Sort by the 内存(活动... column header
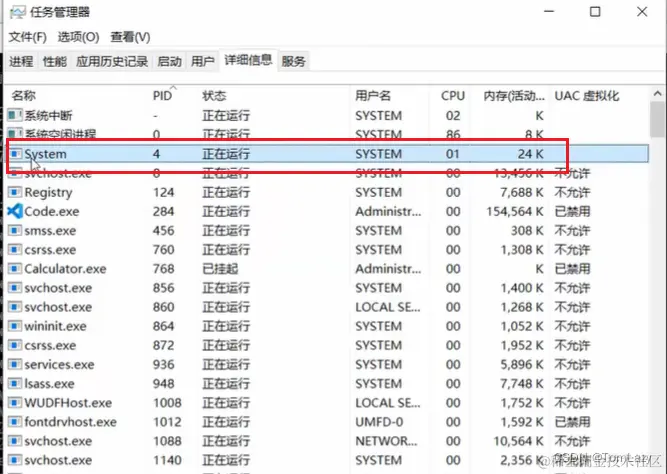Image resolution: width=667 pixels, height=474 pixels. [514, 95]
